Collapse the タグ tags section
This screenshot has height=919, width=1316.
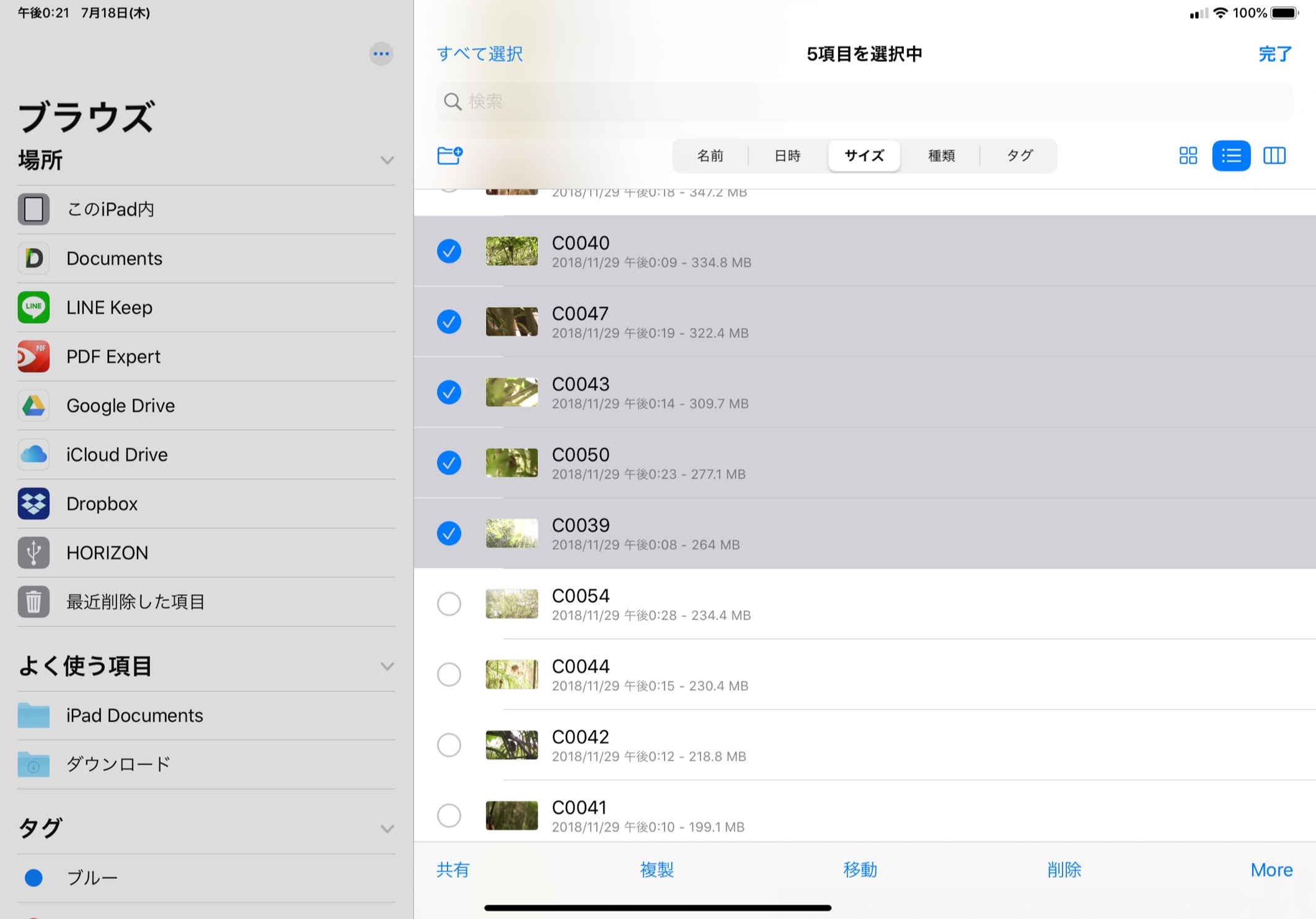(x=387, y=828)
